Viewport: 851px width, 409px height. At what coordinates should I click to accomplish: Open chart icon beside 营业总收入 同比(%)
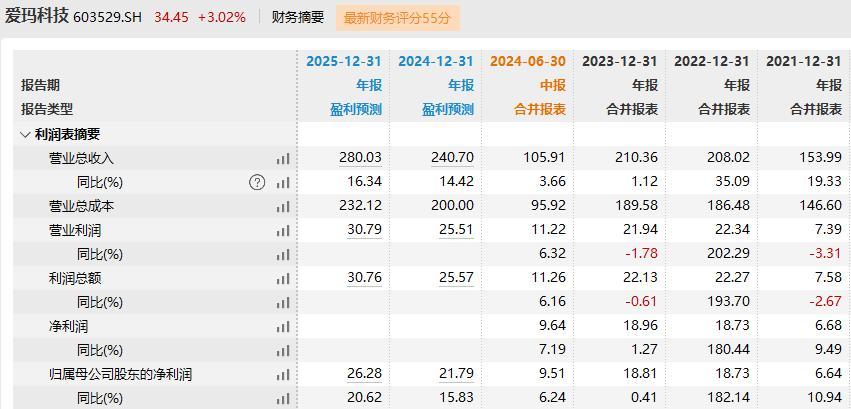pos(283,182)
